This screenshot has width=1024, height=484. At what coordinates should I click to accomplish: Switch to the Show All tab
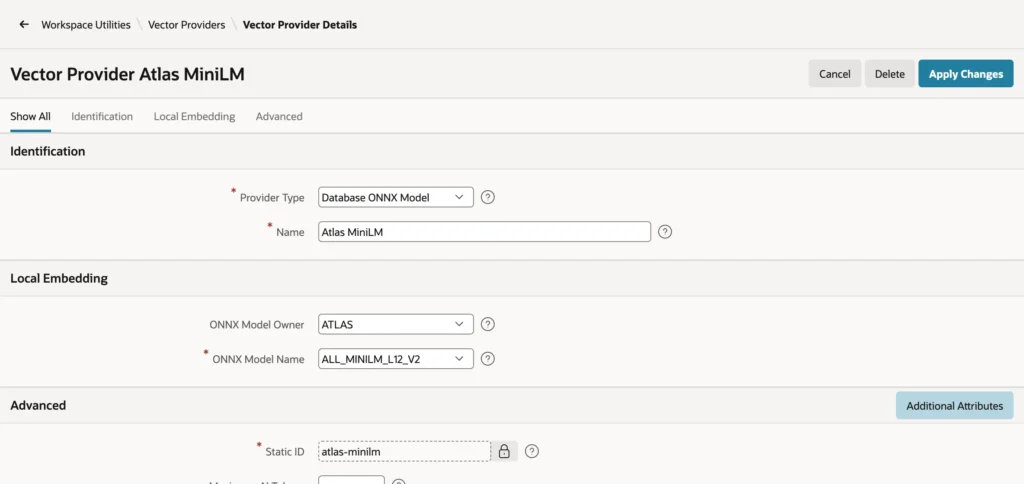pyautogui.click(x=31, y=116)
